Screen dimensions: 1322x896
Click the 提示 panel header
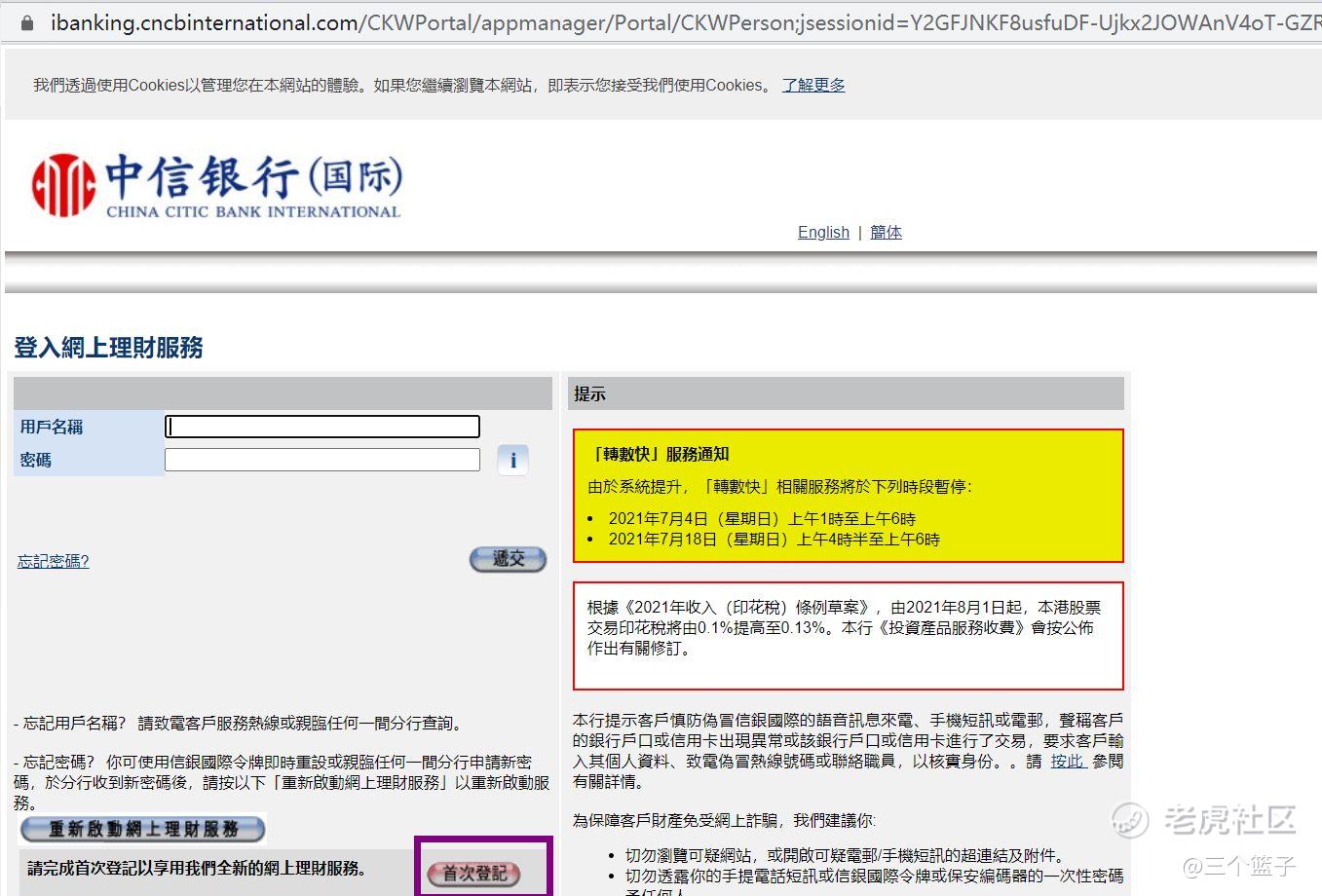click(x=846, y=393)
